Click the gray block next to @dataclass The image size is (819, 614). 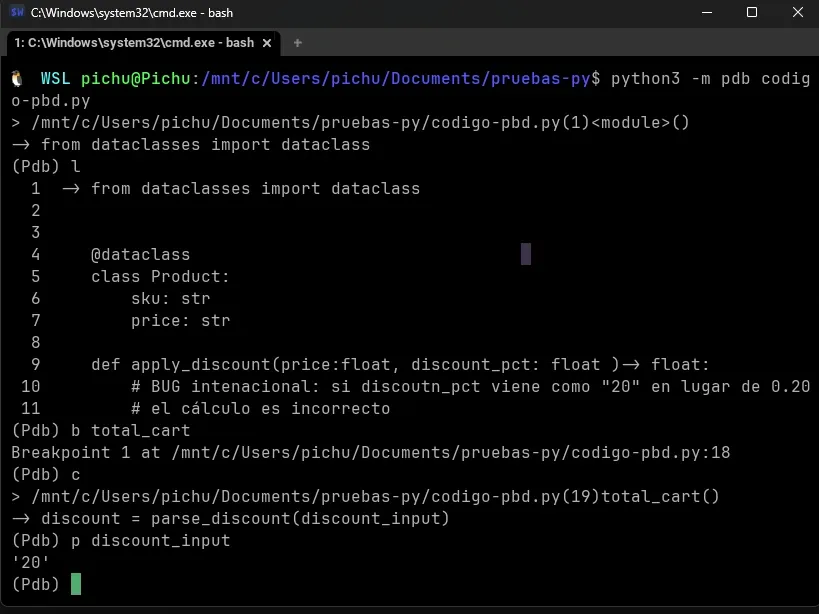click(x=526, y=254)
